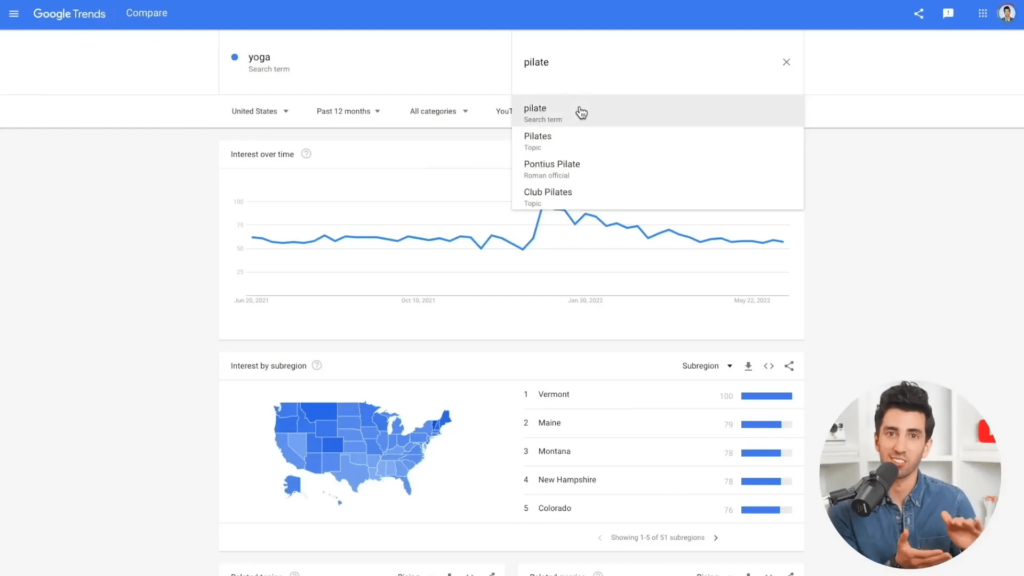This screenshot has height=576, width=1024.
Task: Clear the comparison term with X
Action: 786,62
